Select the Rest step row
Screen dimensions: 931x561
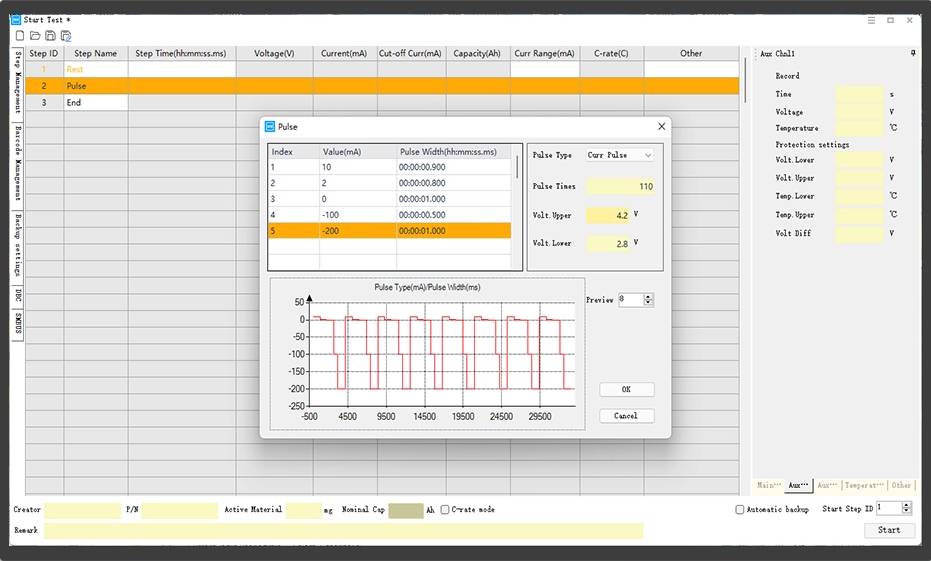(x=382, y=69)
